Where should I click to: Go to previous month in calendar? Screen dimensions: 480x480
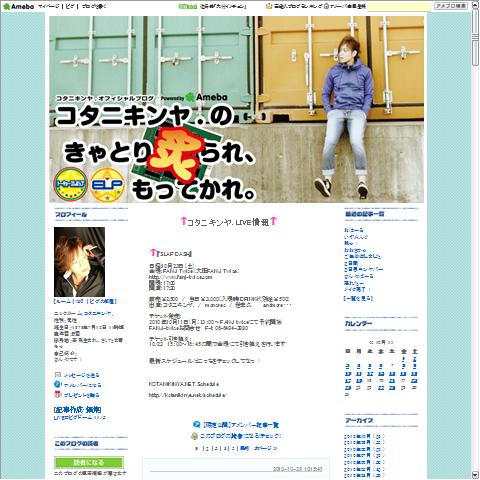pyautogui.click(x=371, y=342)
